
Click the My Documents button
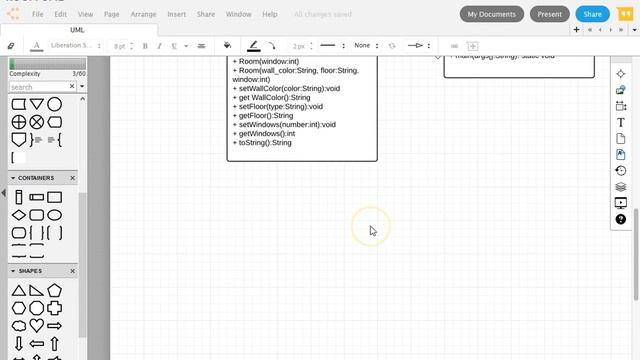tap(491, 14)
